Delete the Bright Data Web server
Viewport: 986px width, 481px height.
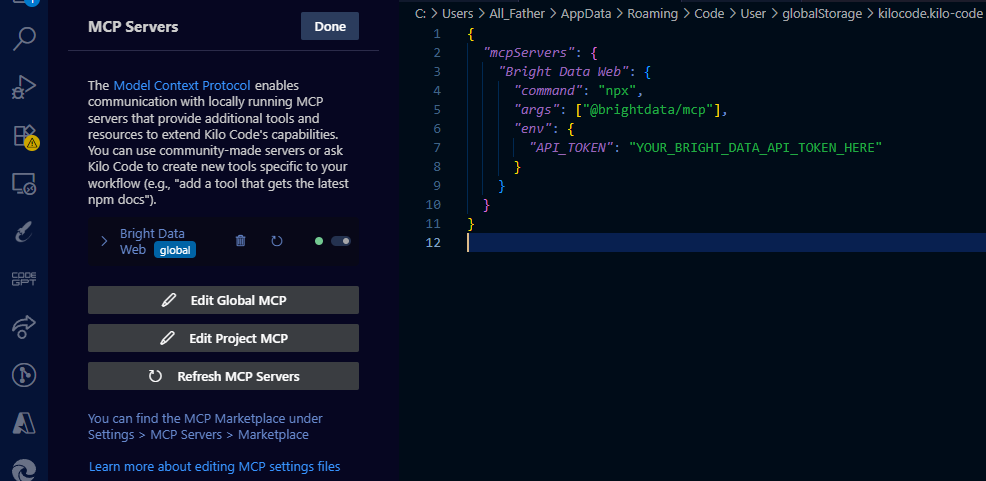[x=240, y=241]
